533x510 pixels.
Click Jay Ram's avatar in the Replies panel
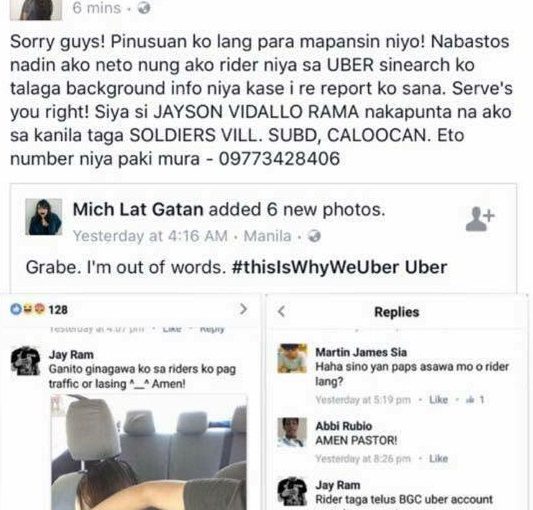coord(292,492)
